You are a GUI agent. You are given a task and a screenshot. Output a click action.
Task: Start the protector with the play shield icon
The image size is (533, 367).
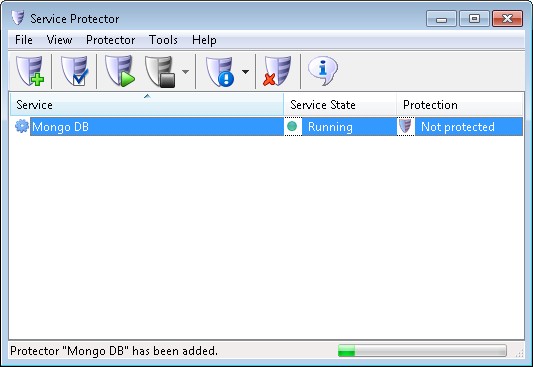[x=120, y=71]
